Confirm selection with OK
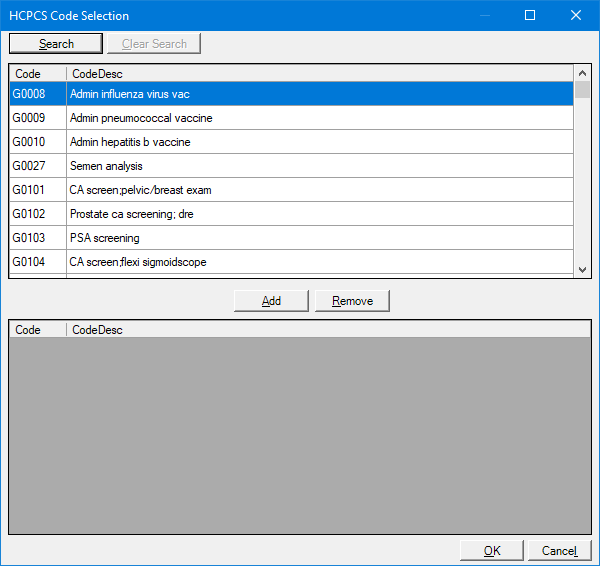The height and width of the screenshot is (566, 600). point(492,550)
